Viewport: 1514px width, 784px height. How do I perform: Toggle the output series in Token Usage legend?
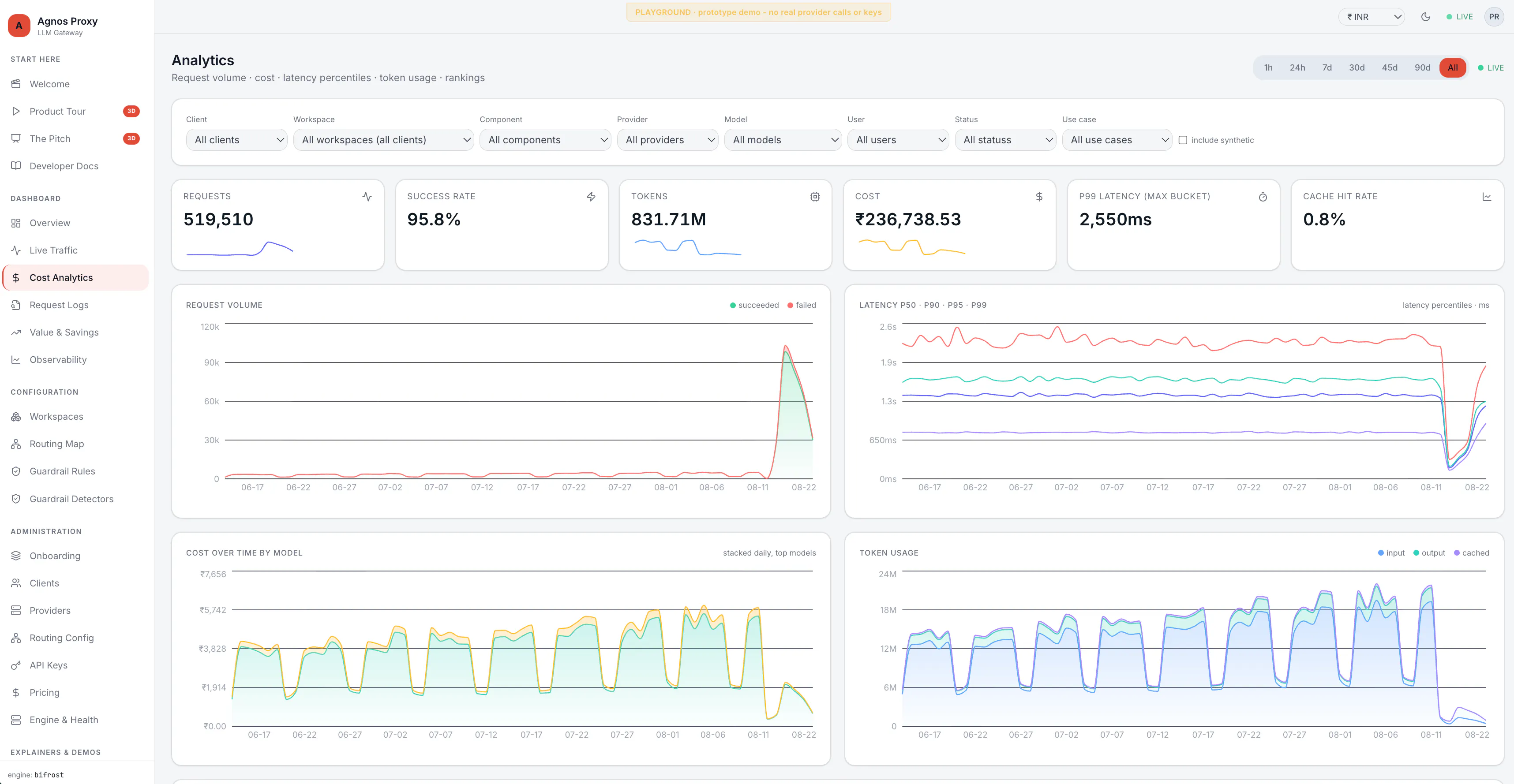[x=1429, y=553]
